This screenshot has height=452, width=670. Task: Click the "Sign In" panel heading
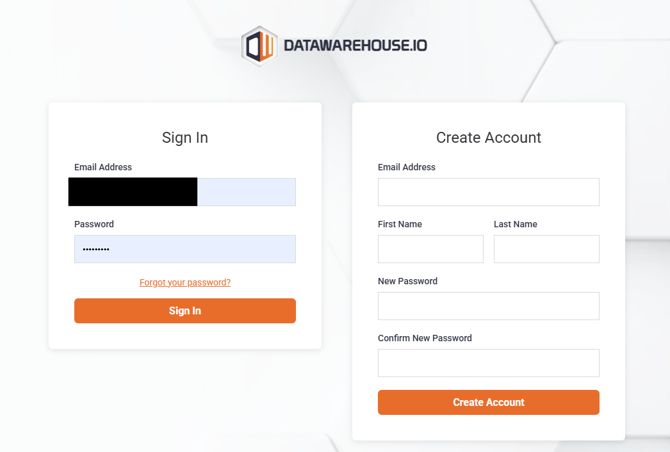point(185,138)
